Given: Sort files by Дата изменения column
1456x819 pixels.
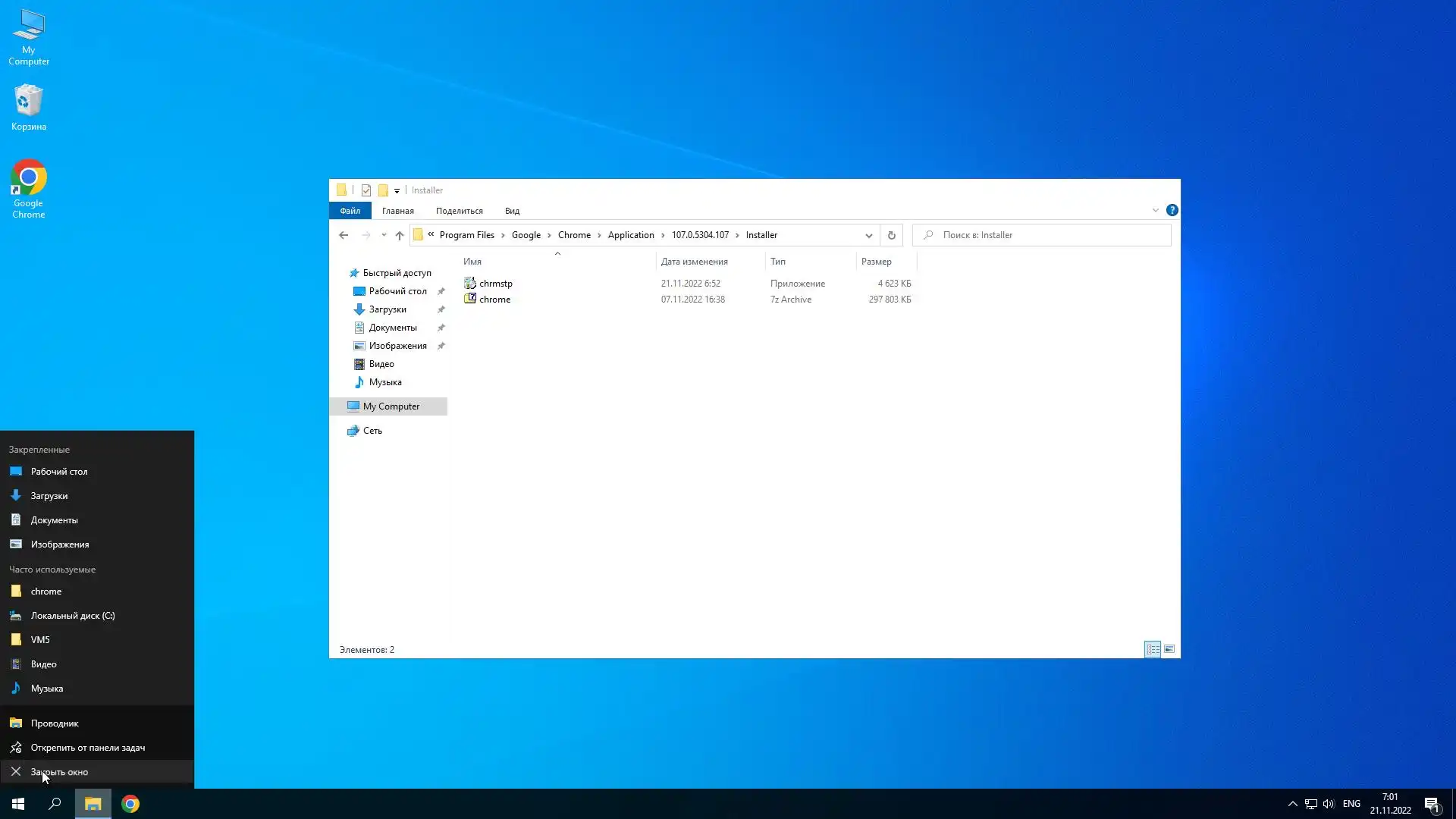Looking at the screenshot, I should [694, 262].
